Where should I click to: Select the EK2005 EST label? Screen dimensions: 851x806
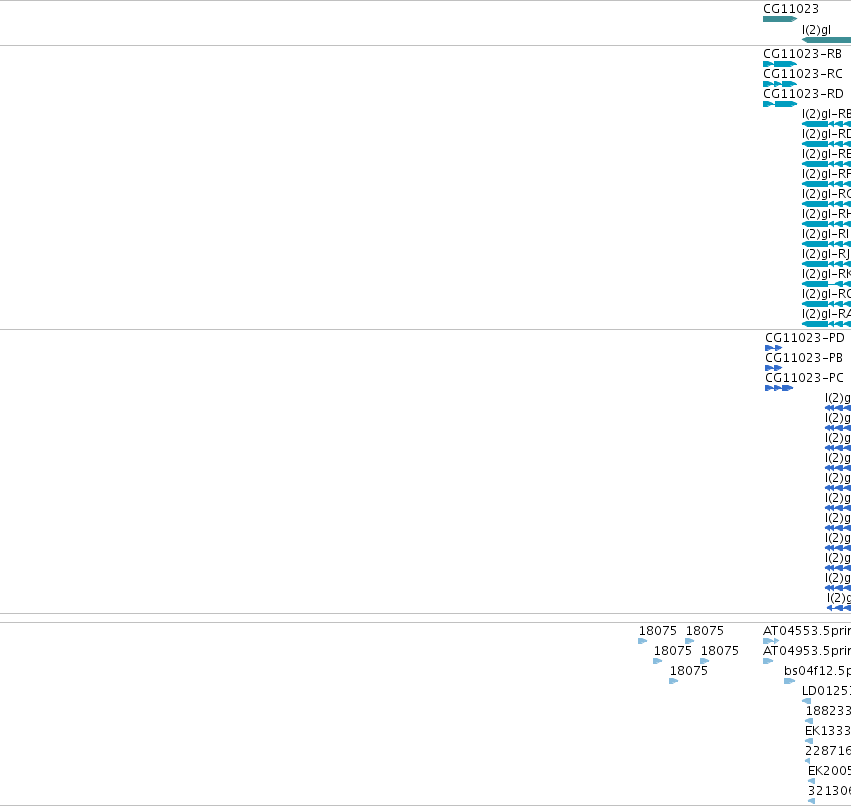tap(829, 771)
